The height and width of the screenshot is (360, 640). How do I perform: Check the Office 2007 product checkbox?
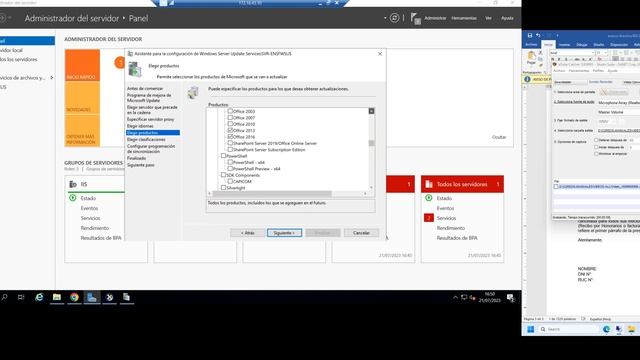[230, 118]
